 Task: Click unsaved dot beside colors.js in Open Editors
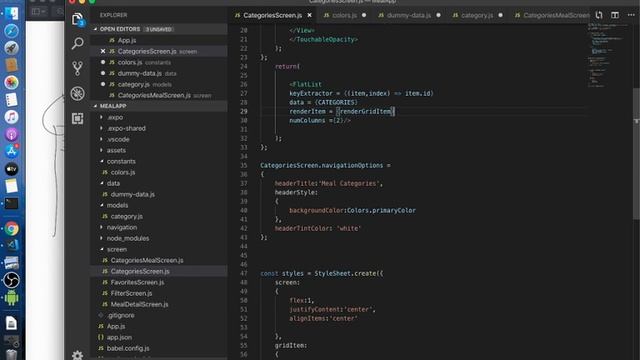[103, 62]
